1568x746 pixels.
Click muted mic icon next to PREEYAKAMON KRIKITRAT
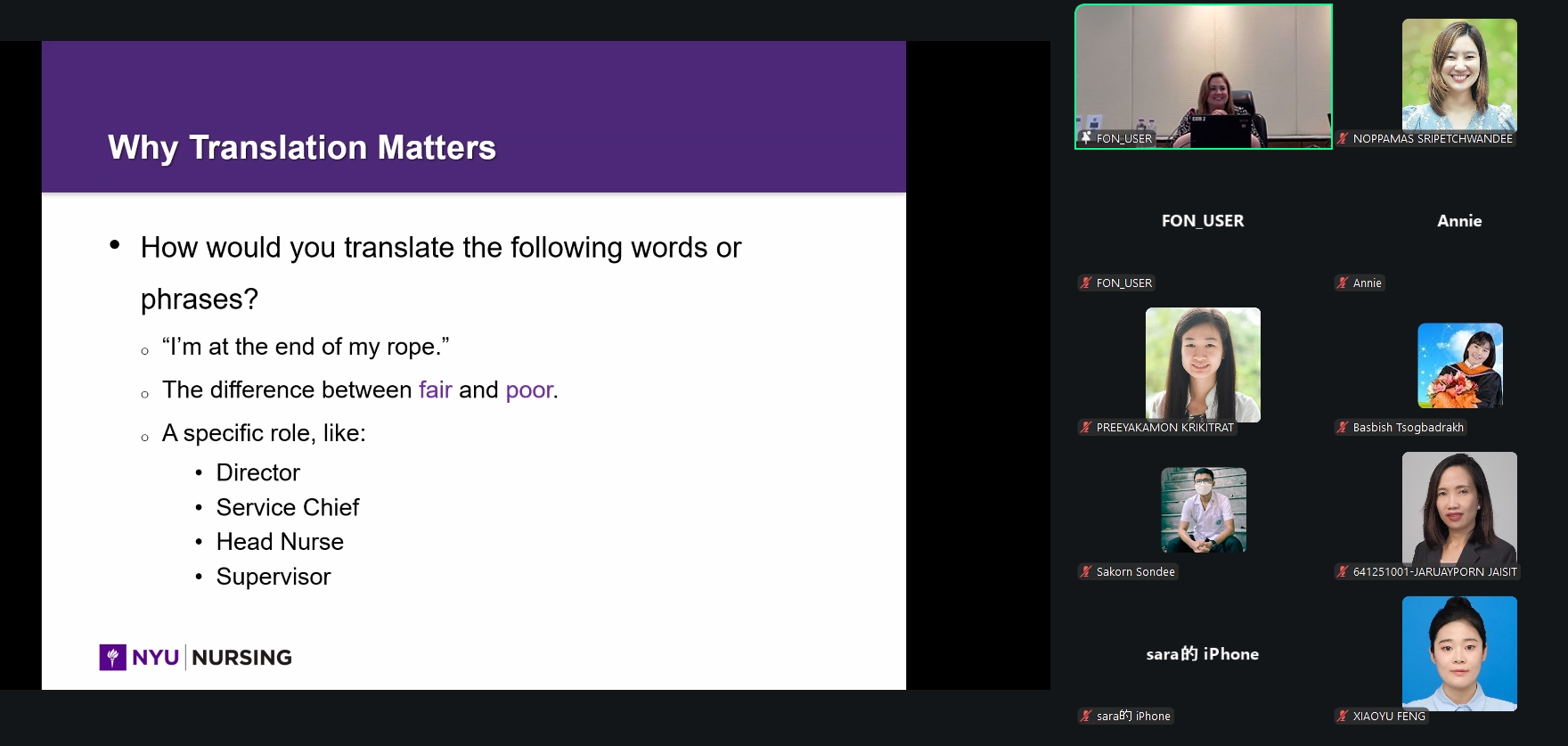click(1086, 427)
